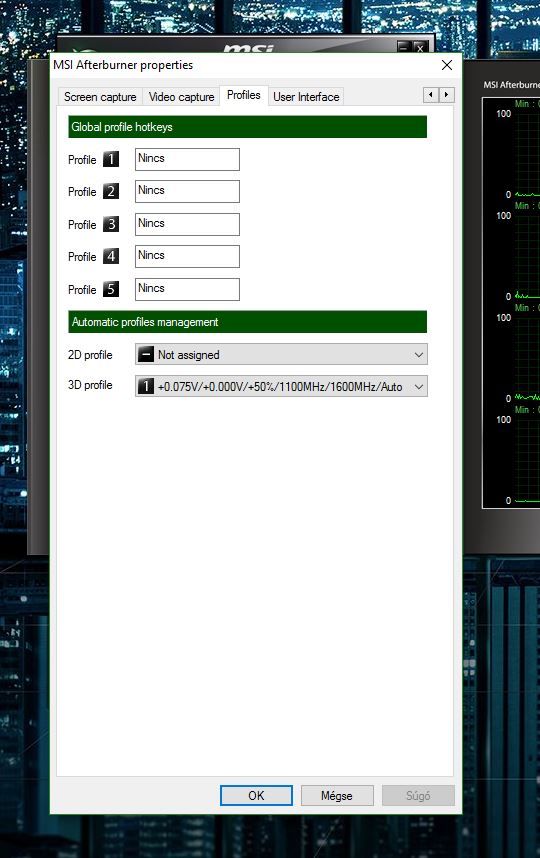Image resolution: width=540 pixels, height=858 pixels.
Task: Click the Profile 4 hotkey field
Action: [187, 257]
